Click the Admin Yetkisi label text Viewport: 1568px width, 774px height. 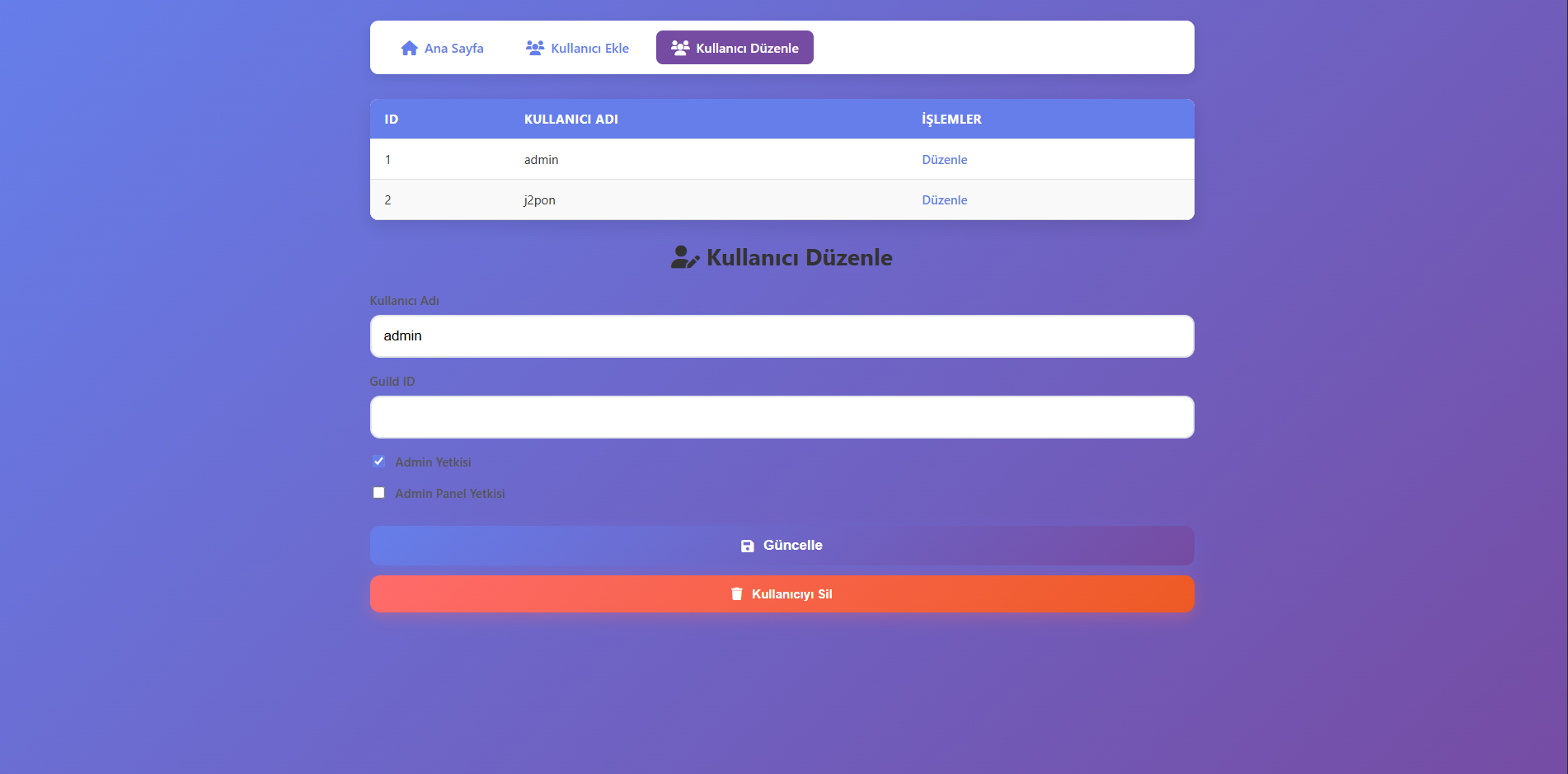click(x=433, y=462)
